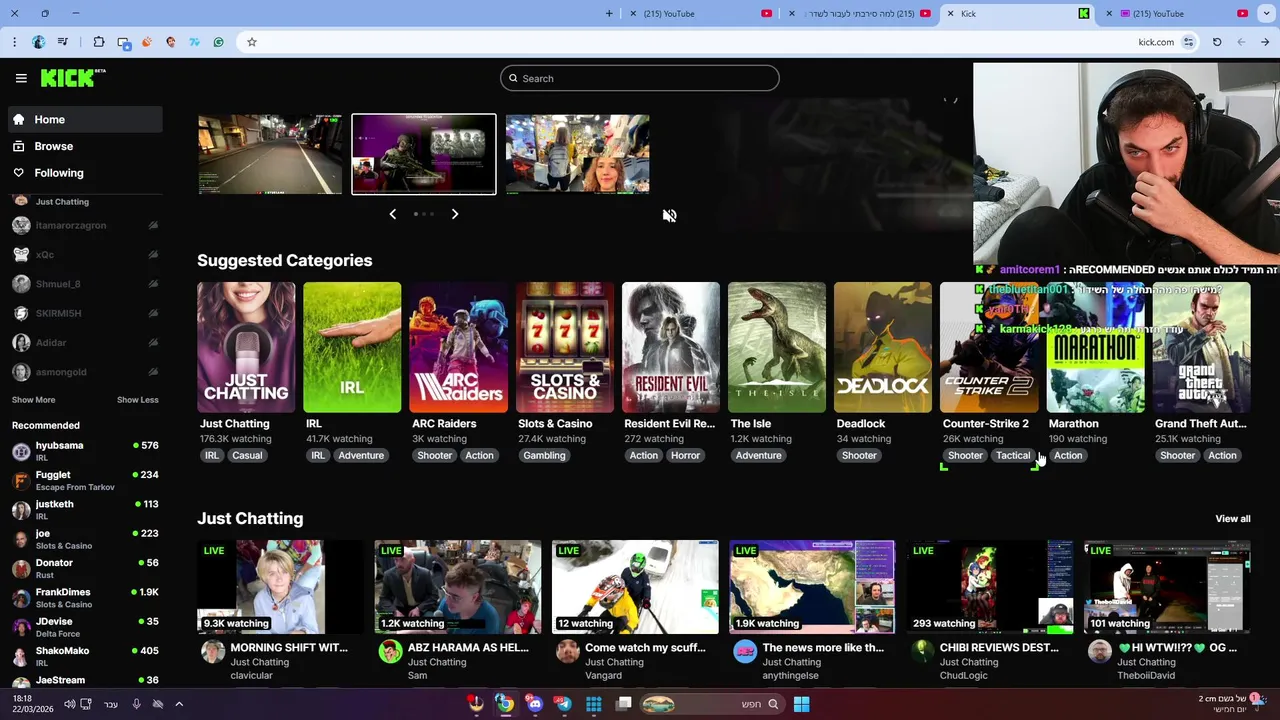Open justketh recommended channel

point(85,510)
